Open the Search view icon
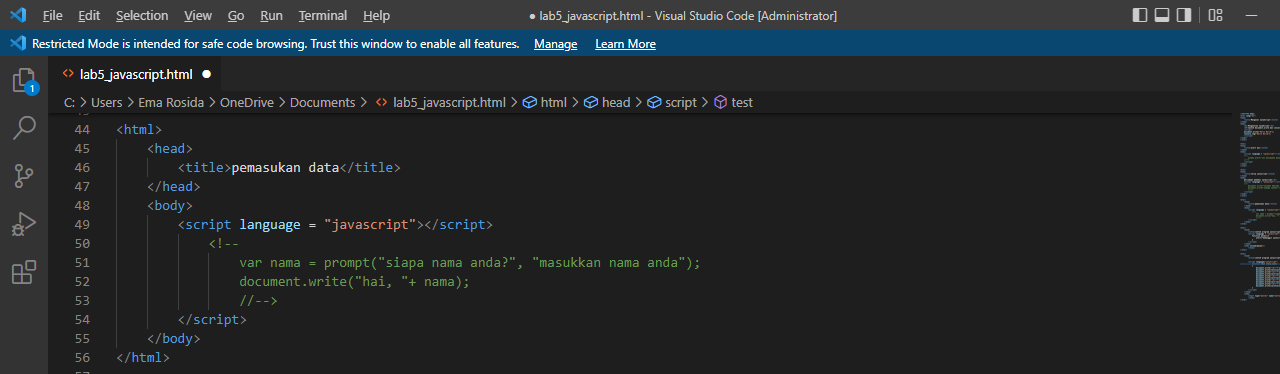 (24, 128)
